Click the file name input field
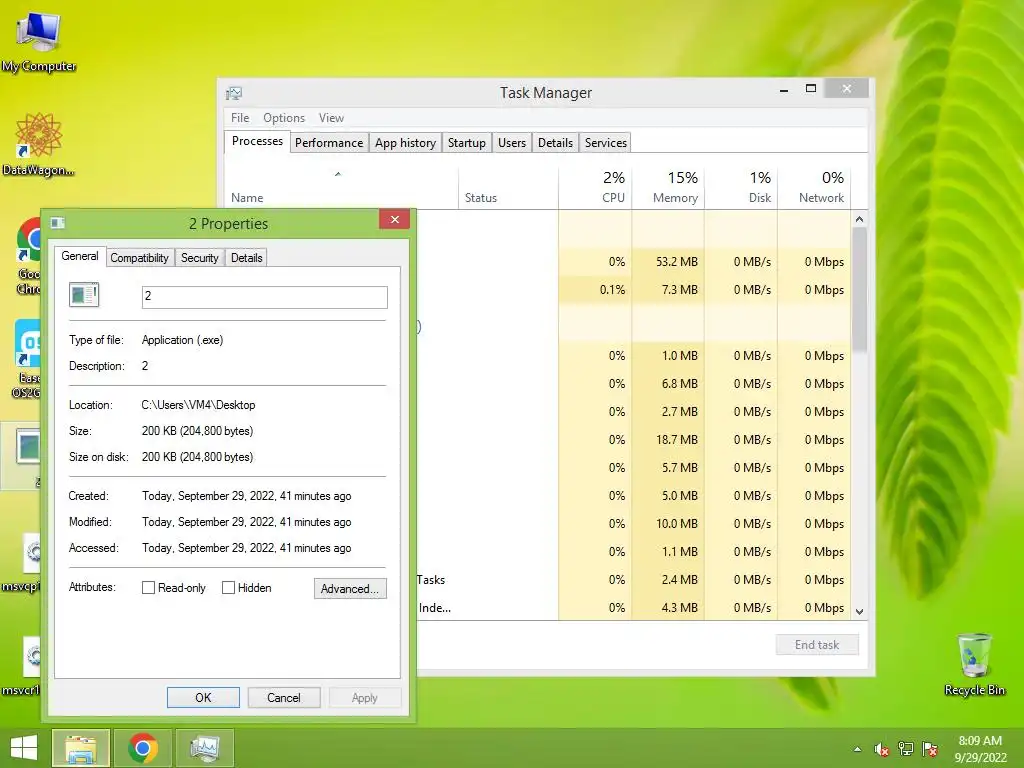1024x768 pixels. pyautogui.click(x=264, y=296)
